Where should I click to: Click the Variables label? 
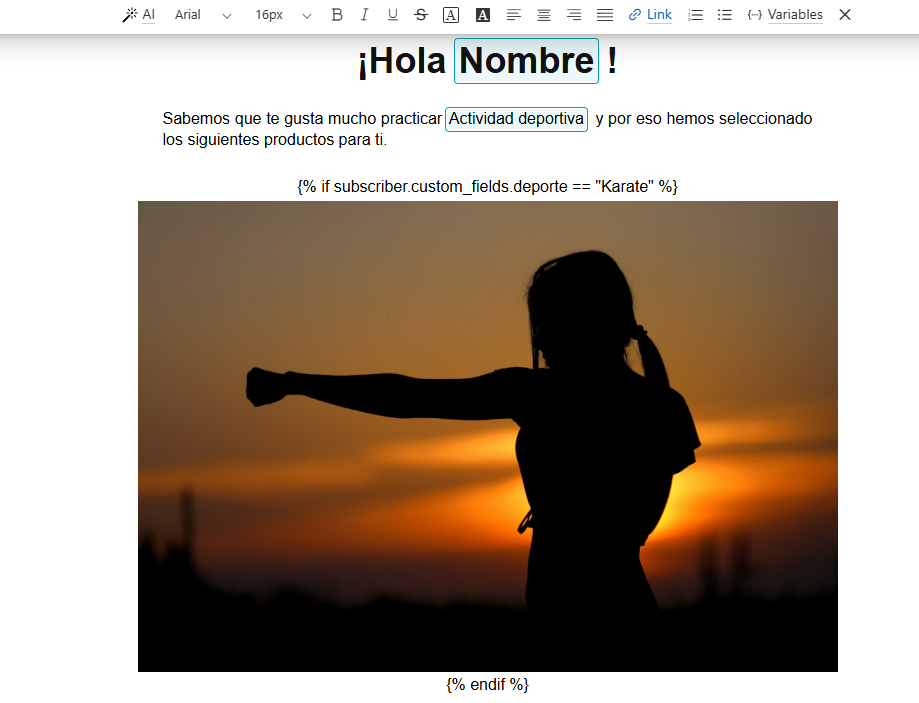(797, 15)
